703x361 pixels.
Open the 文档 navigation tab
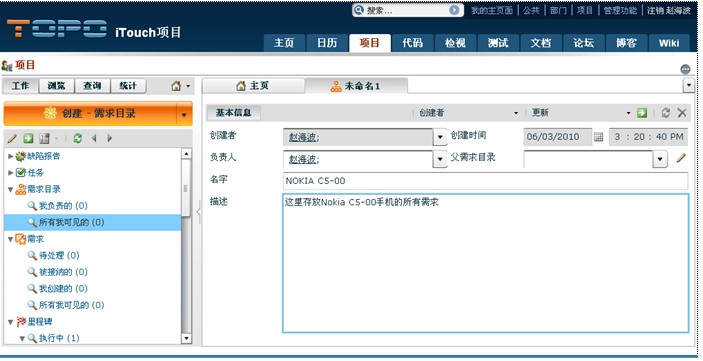coord(541,43)
